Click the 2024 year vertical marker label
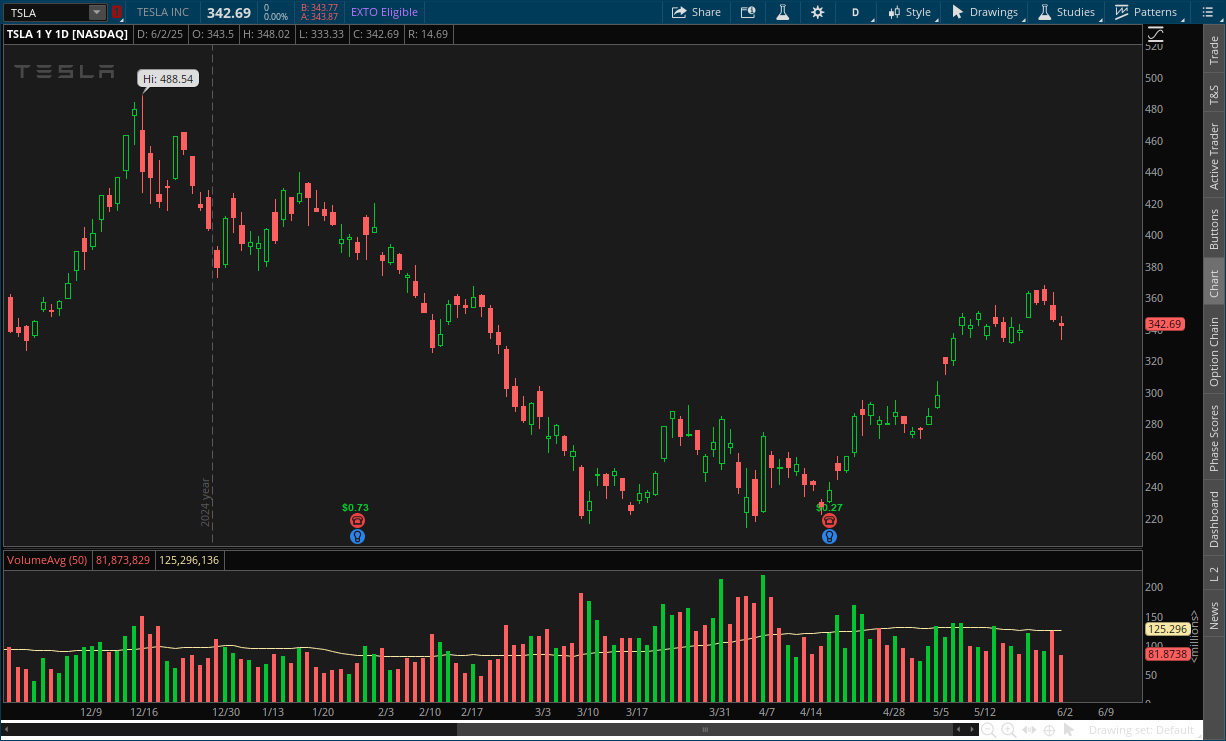Screen dimensions: 1226x741 [x=205, y=502]
